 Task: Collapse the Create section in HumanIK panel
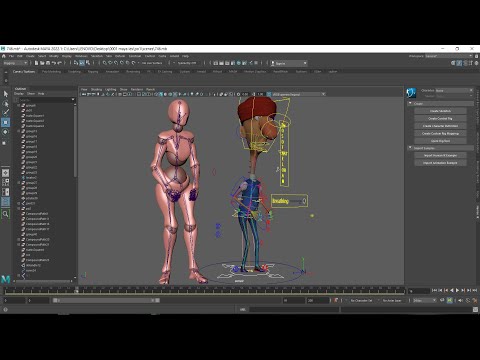coord(410,103)
